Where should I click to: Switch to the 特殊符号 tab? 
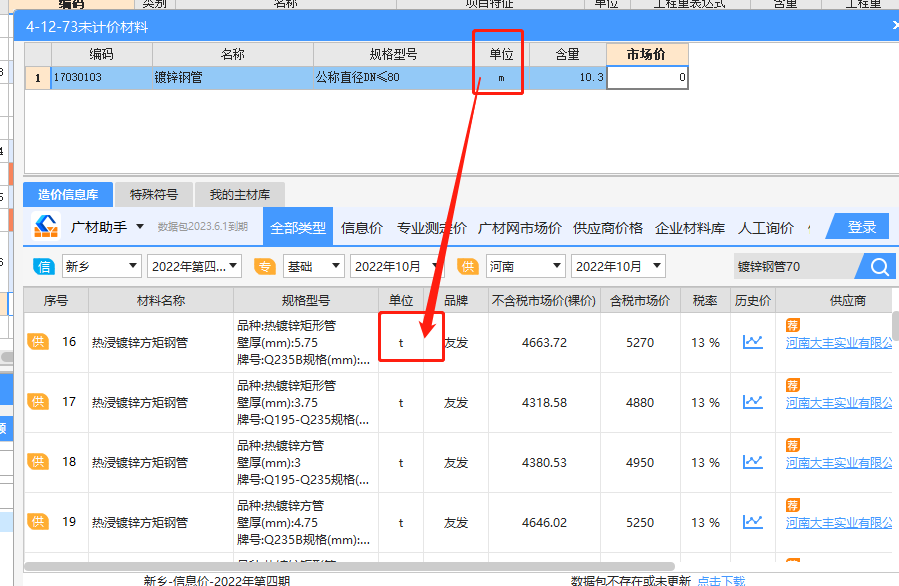coord(154,195)
